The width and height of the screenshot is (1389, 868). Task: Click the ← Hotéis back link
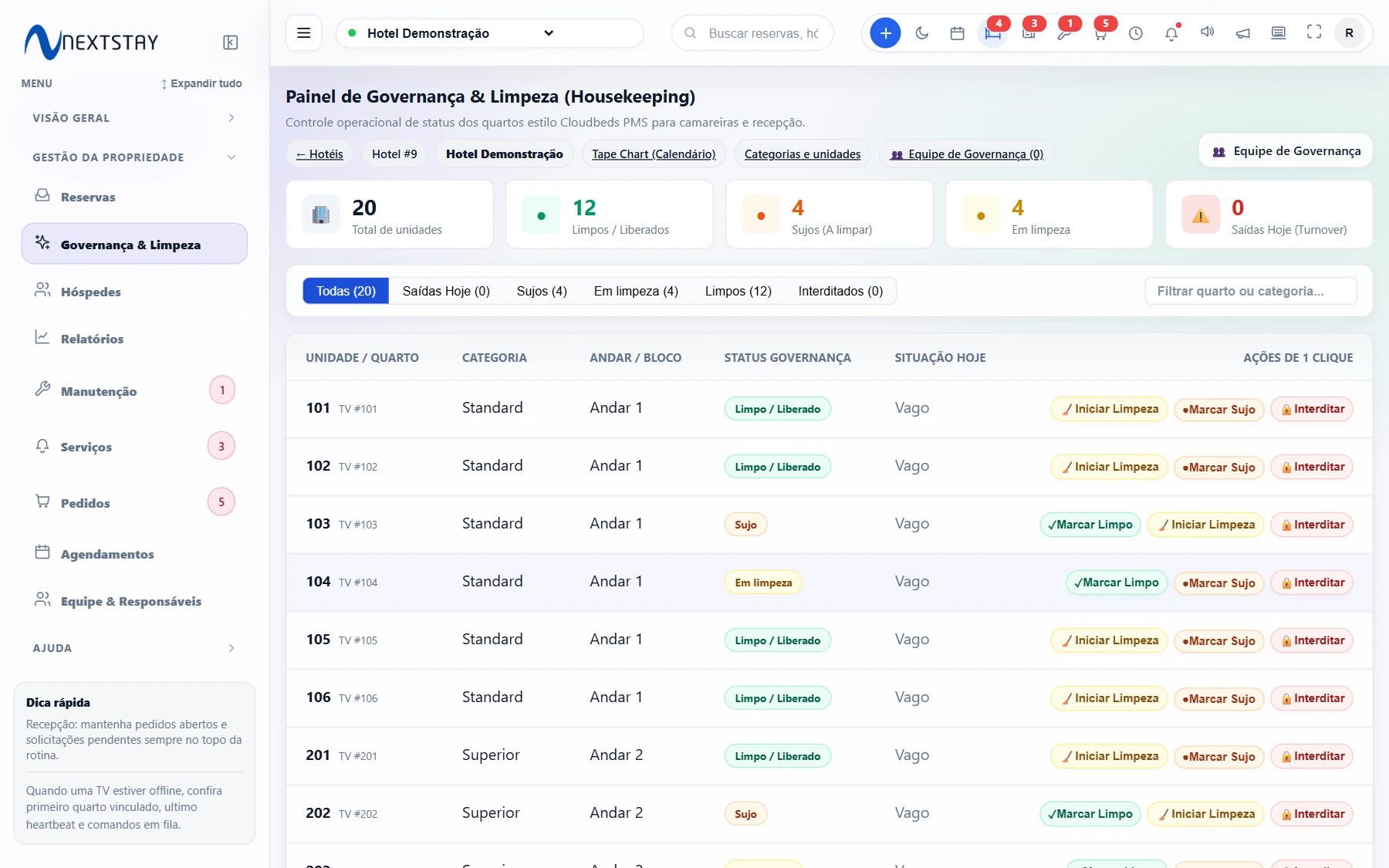319,154
